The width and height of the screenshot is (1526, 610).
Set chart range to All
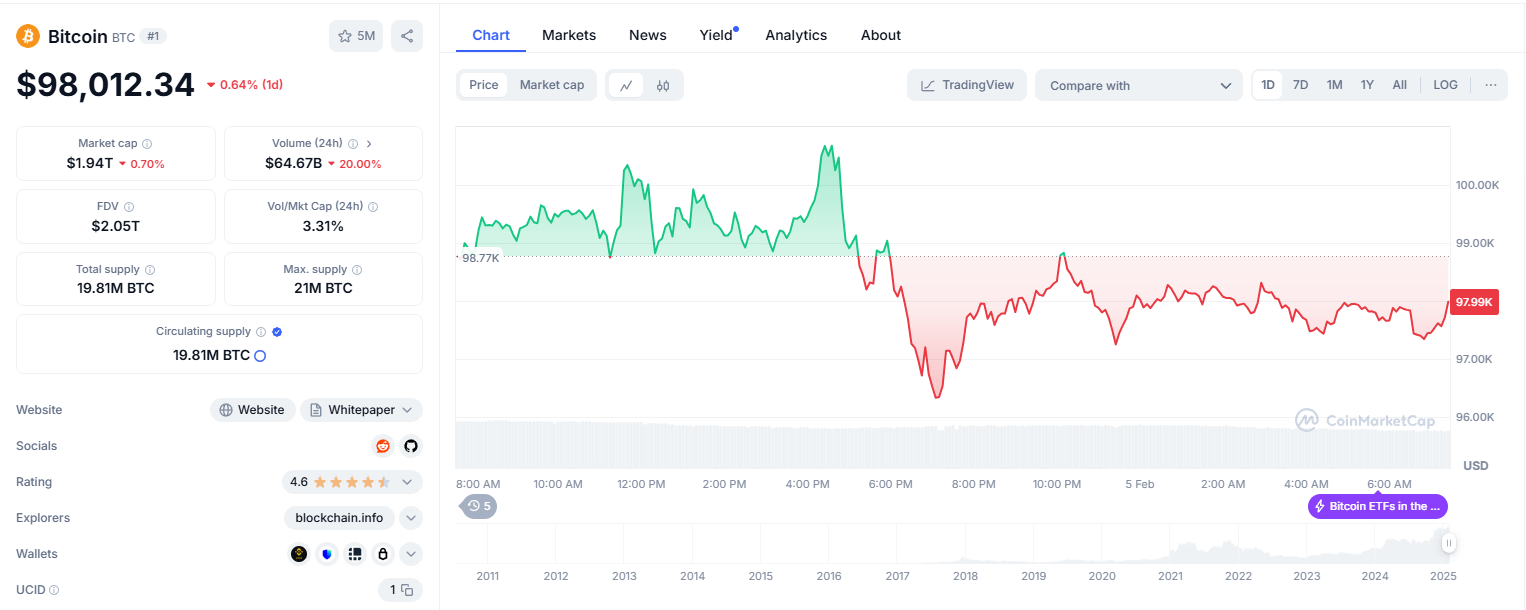(x=1400, y=85)
